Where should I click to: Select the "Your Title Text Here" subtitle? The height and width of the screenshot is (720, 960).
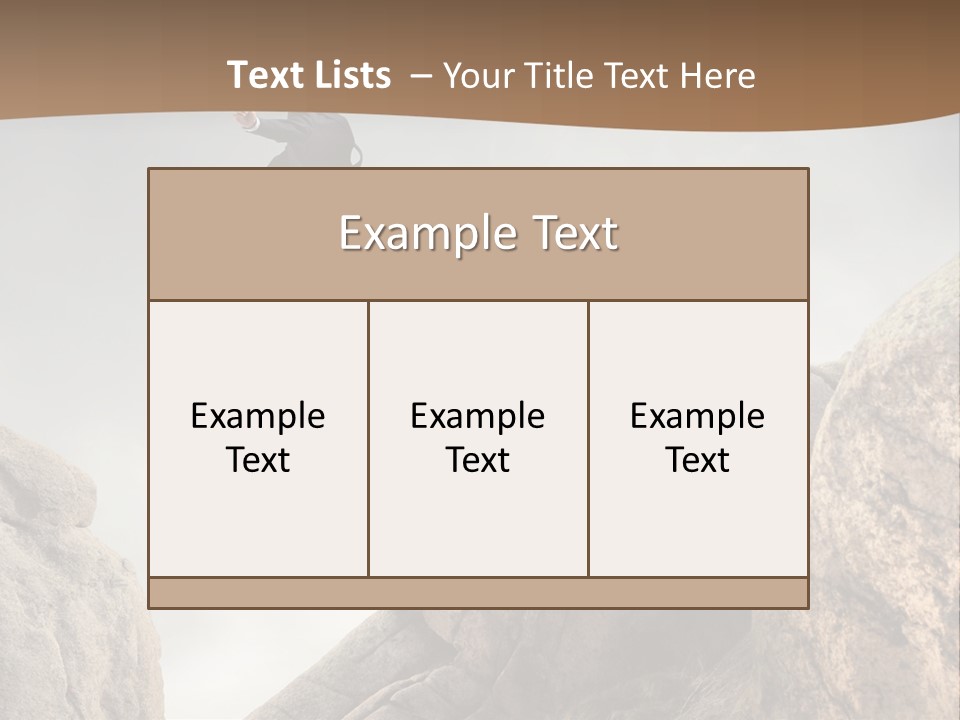(598, 75)
